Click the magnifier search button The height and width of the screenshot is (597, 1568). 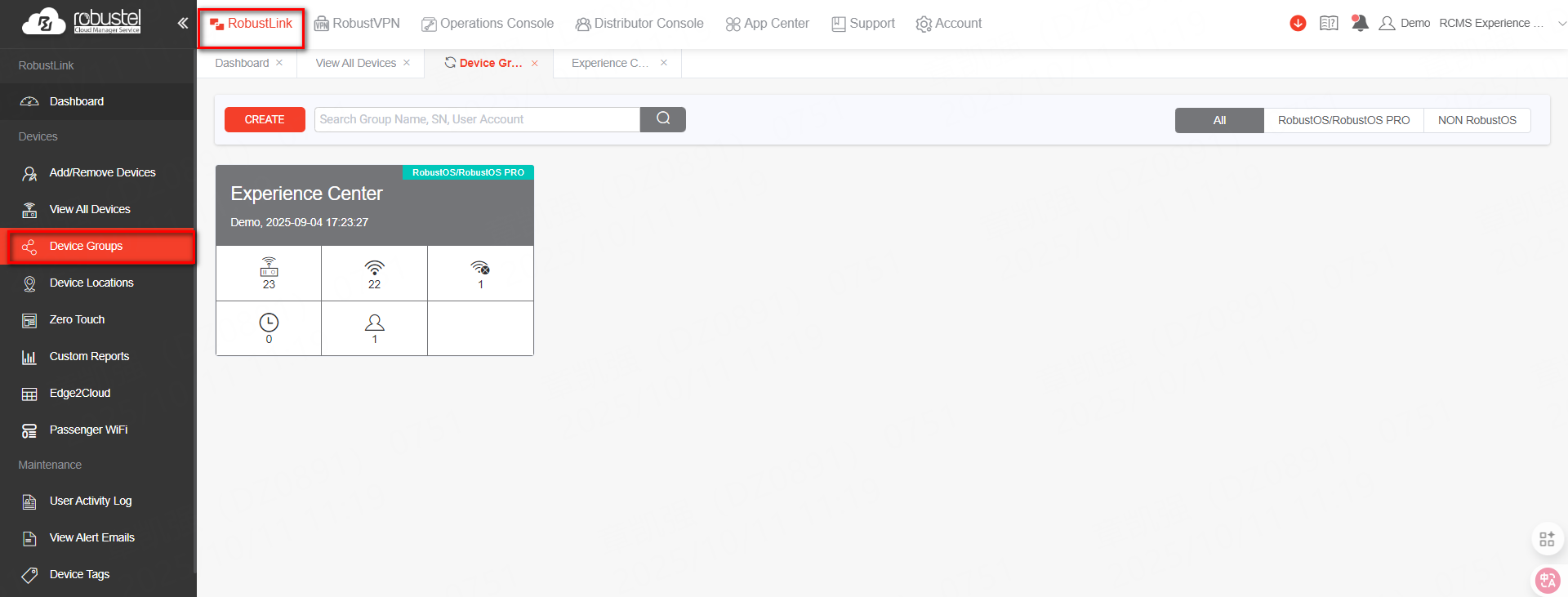[663, 119]
